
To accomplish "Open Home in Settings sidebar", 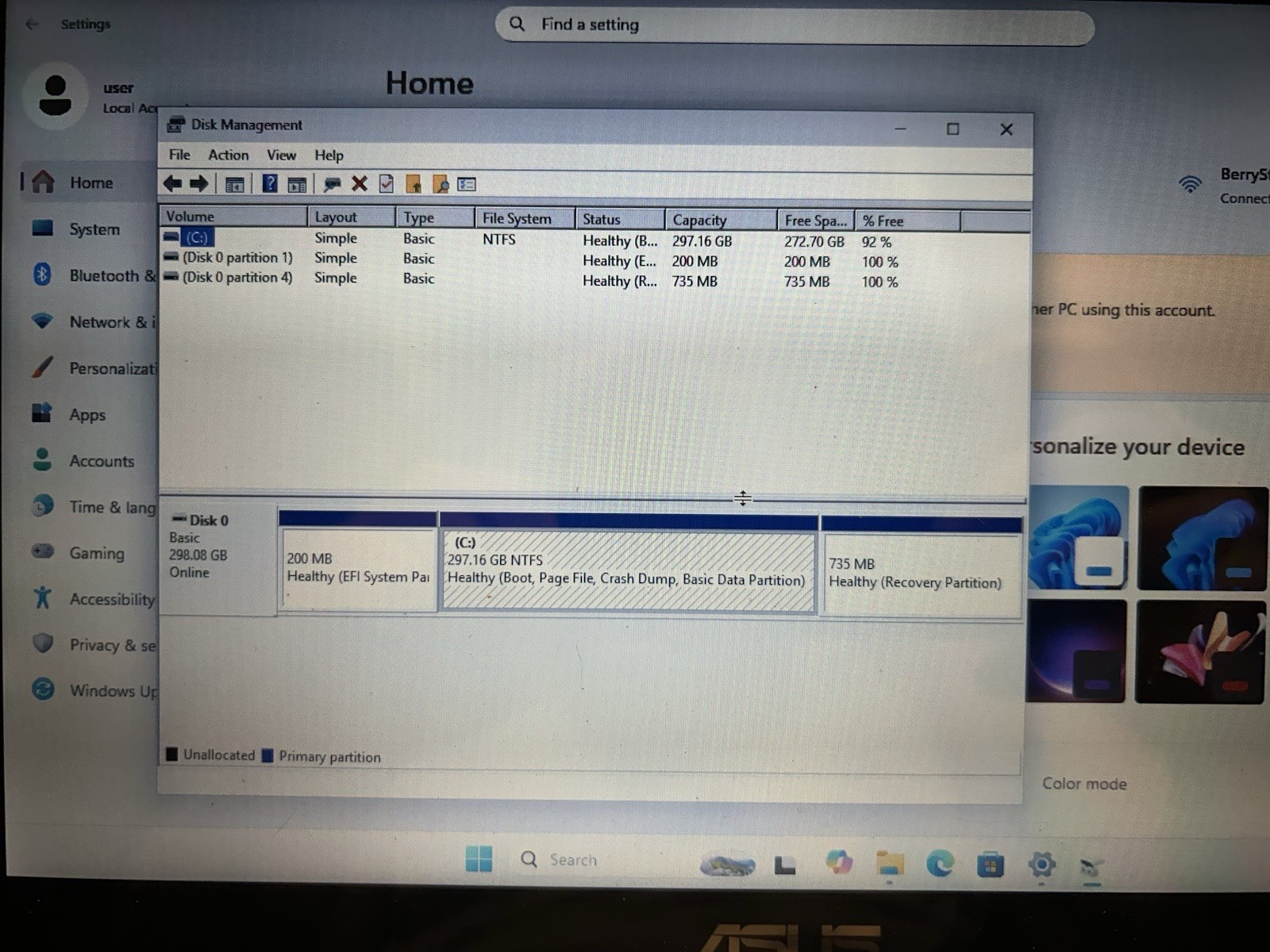I will pos(87,182).
